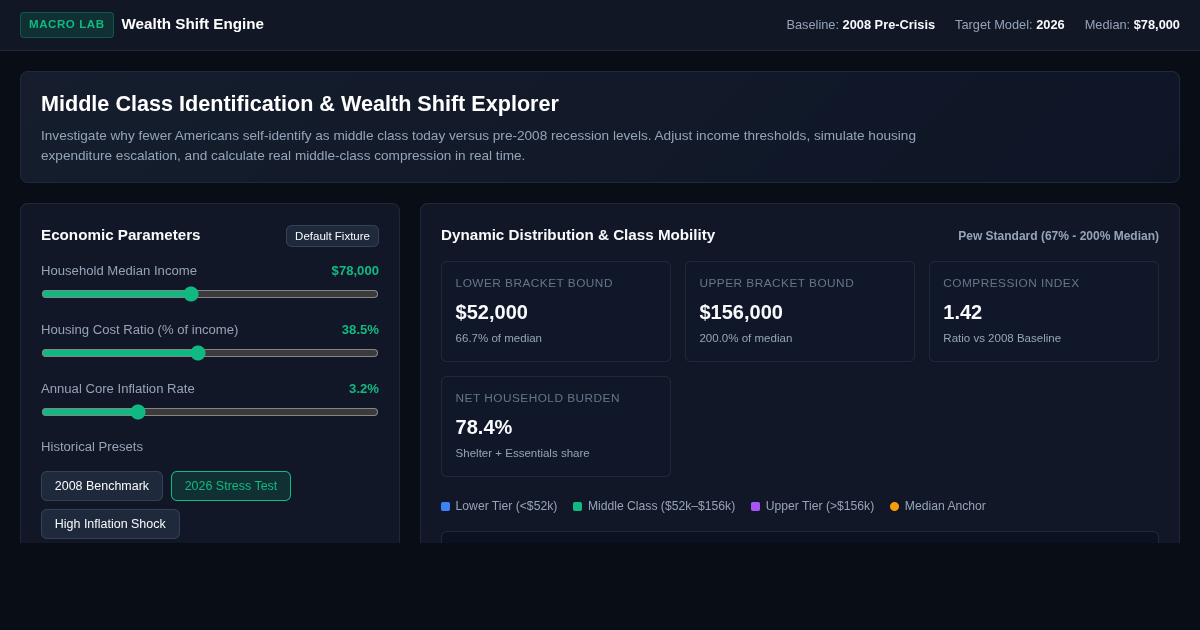Click the Baseline 2008 Pre-Crisis text
The width and height of the screenshot is (1200, 630).
click(861, 25)
